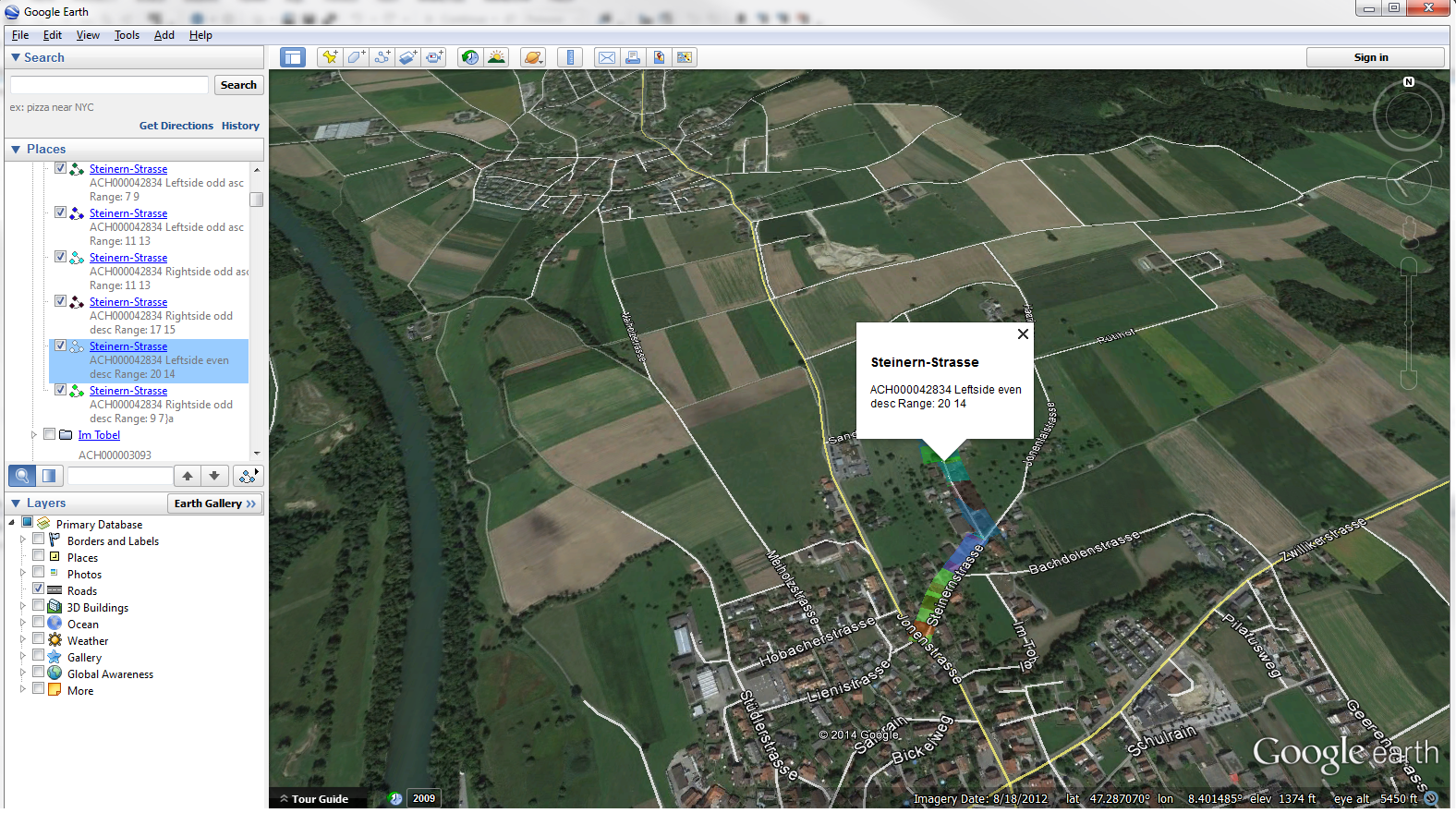Click the Sign in button
Screen dimensions: 1456x813
coord(1375,57)
